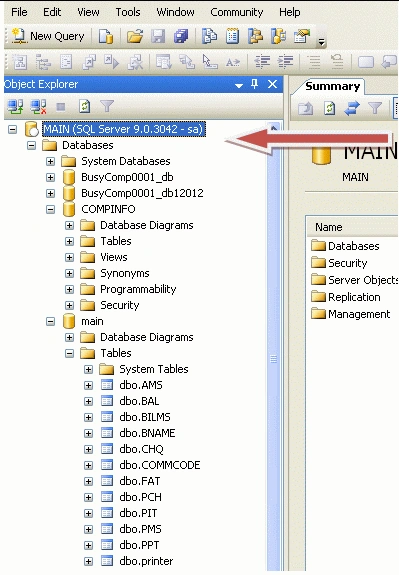Viewport: 399px width, 575px height.
Task: Select the Summary tab
Action: coord(333,86)
